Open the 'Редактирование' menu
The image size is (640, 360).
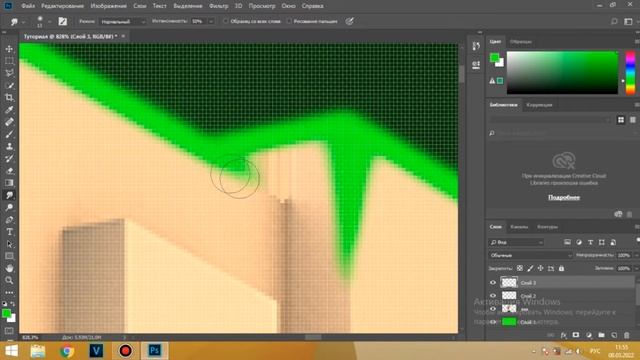pyautogui.click(x=62, y=6)
